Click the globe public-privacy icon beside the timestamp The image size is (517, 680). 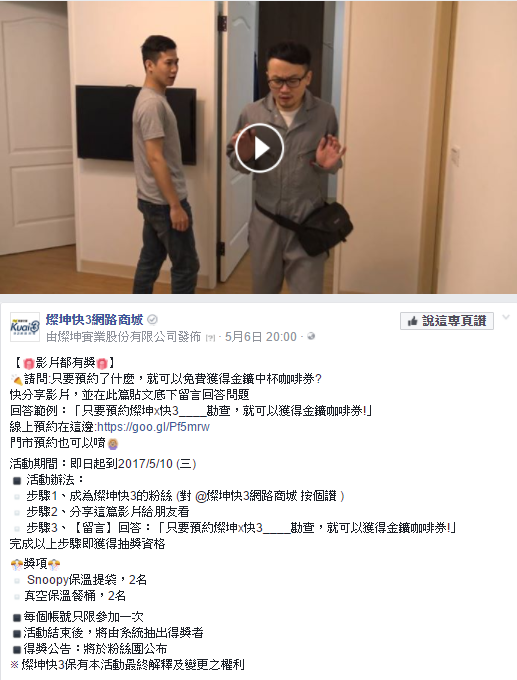coord(311,336)
